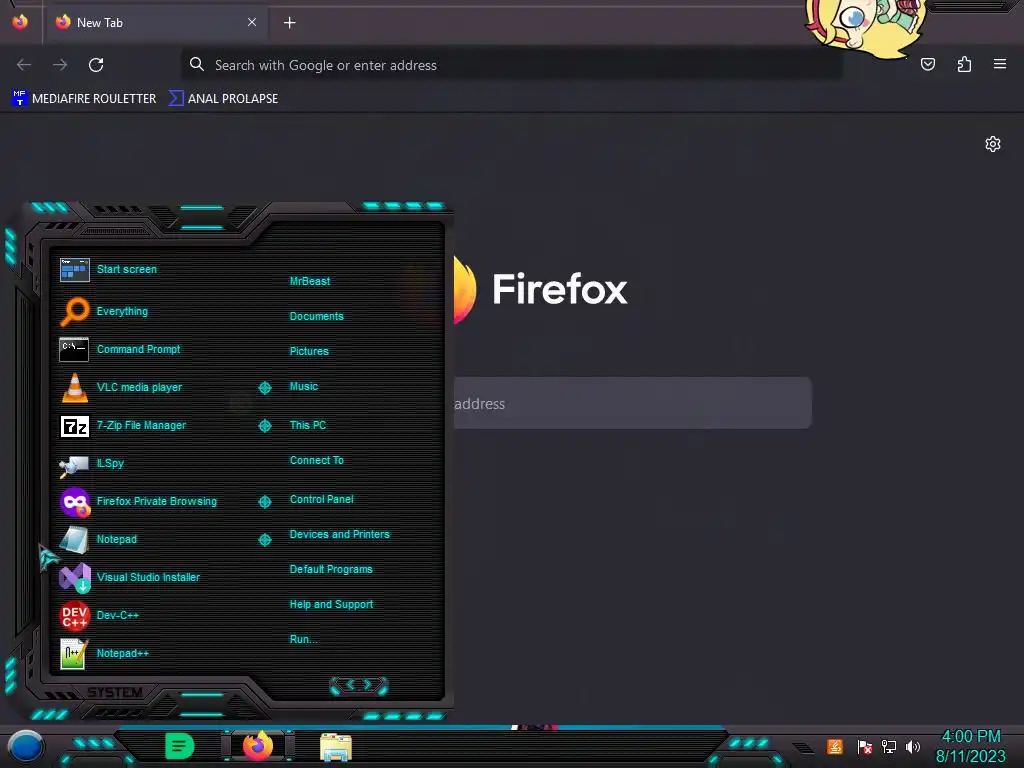The width and height of the screenshot is (1024, 768).
Task: Click the Search with Google address bar
Action: point(511,65)
